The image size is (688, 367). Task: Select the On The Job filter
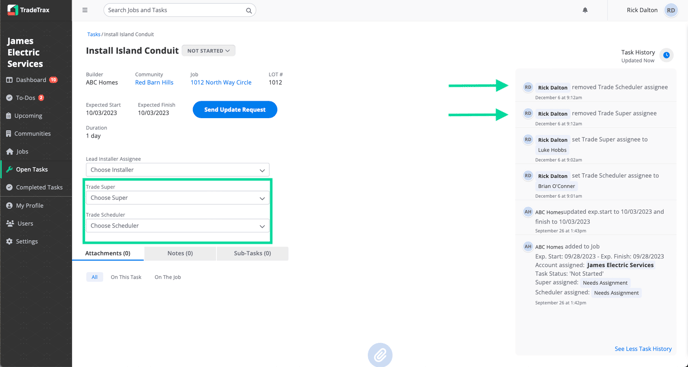168,277
